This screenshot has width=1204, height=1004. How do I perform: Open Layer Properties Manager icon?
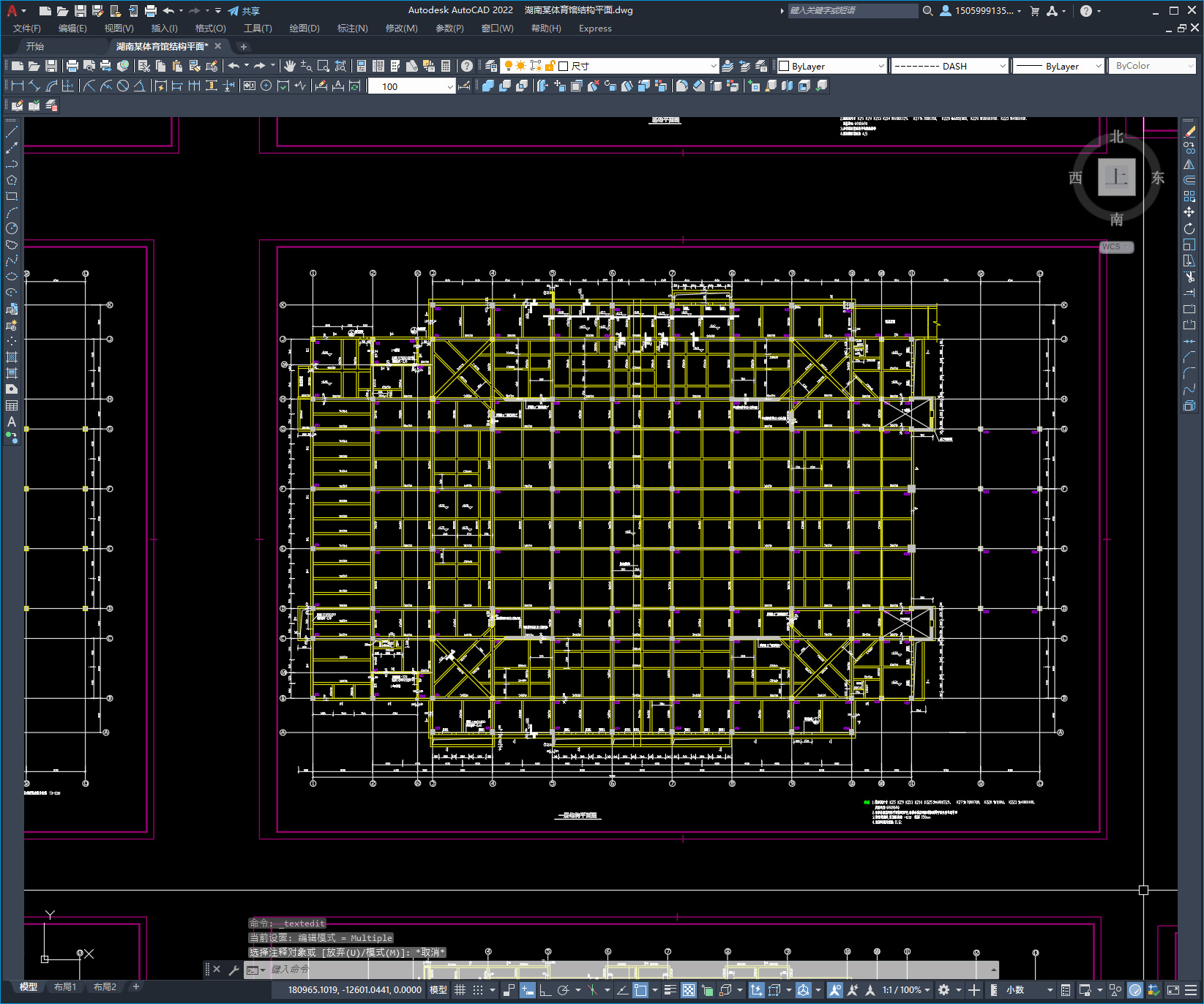491,66
